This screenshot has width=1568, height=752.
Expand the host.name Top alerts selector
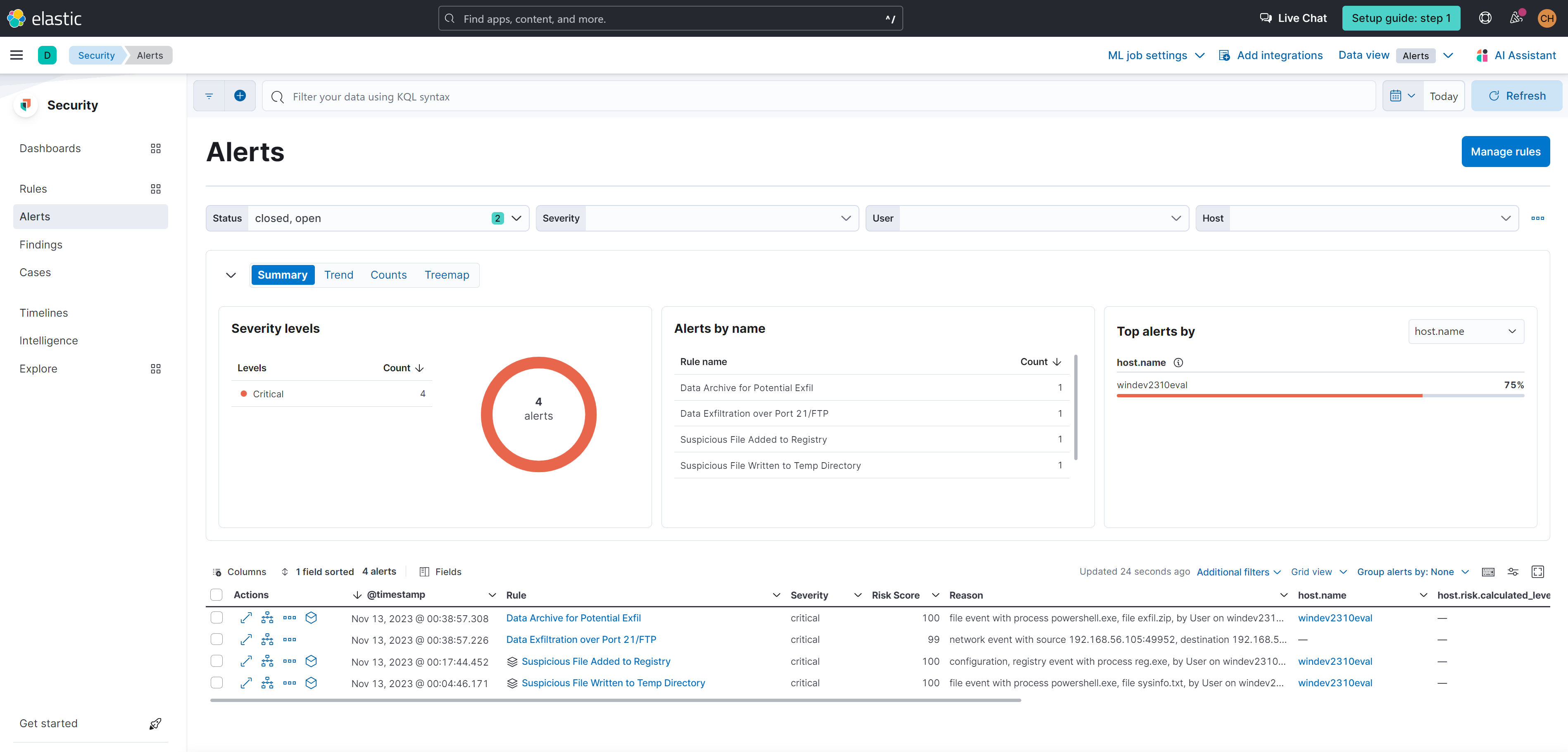pyautogui.click(x=1466, y=331)
